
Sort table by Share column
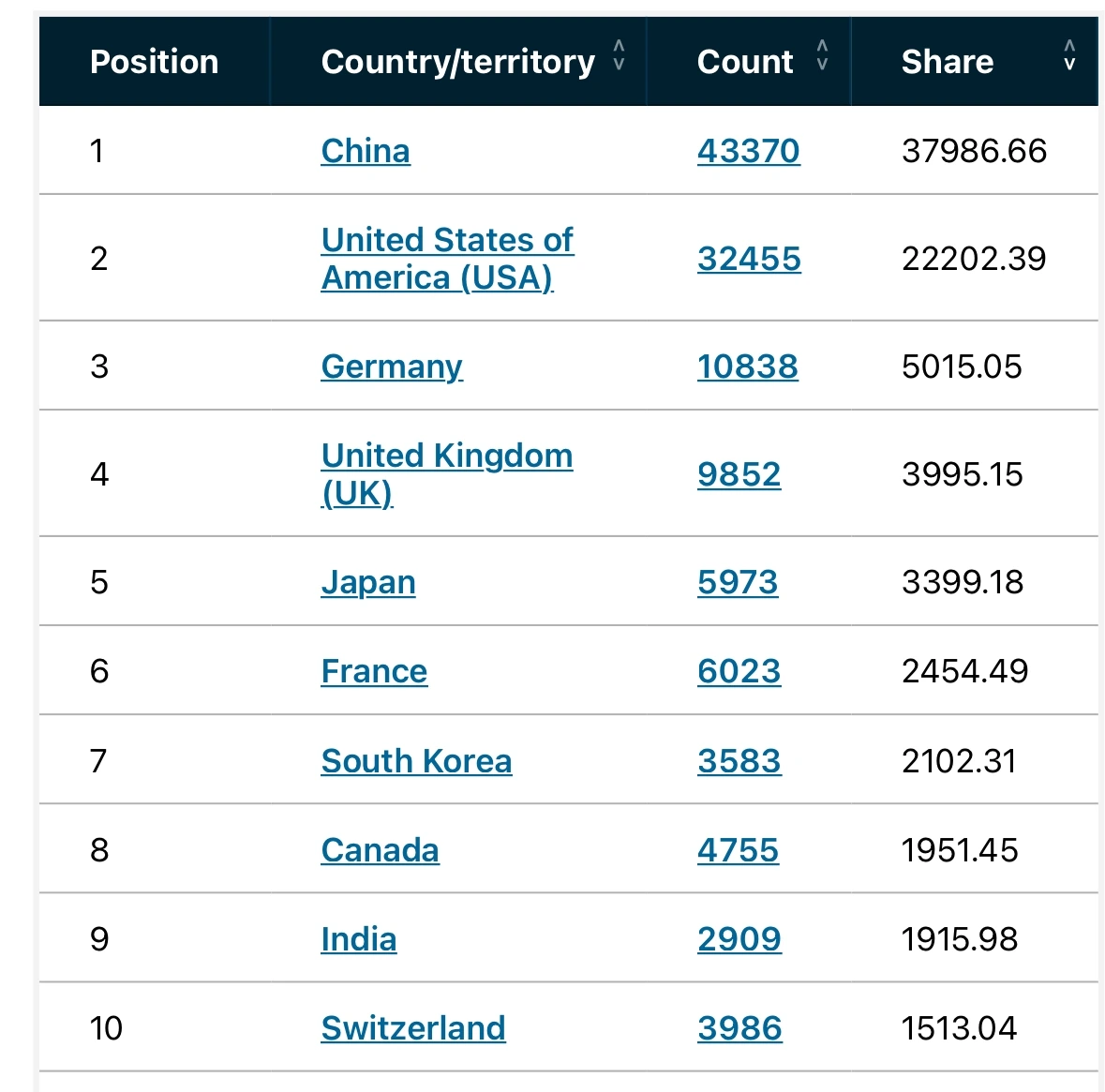pyautogui.click(x=1069, y=55)
